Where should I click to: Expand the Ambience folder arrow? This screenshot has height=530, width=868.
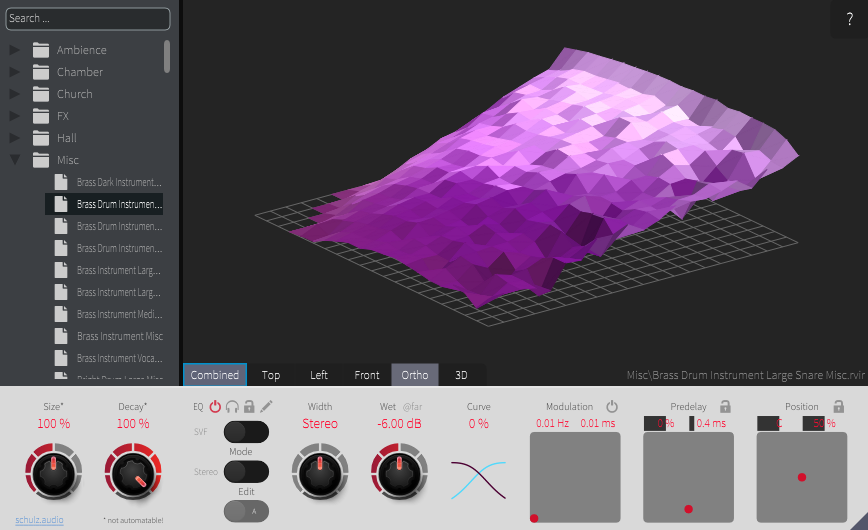[x=15, y=50]
